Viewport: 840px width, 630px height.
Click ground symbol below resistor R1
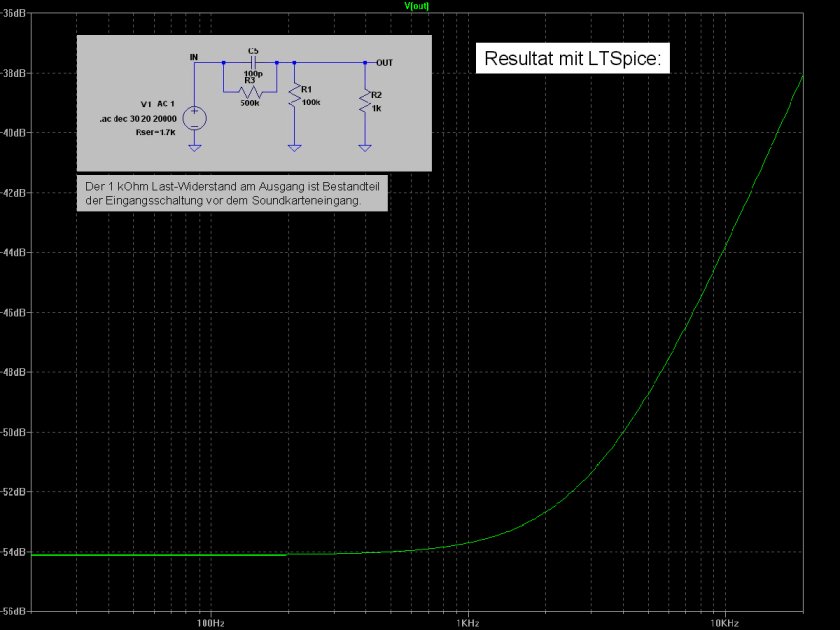294,148
